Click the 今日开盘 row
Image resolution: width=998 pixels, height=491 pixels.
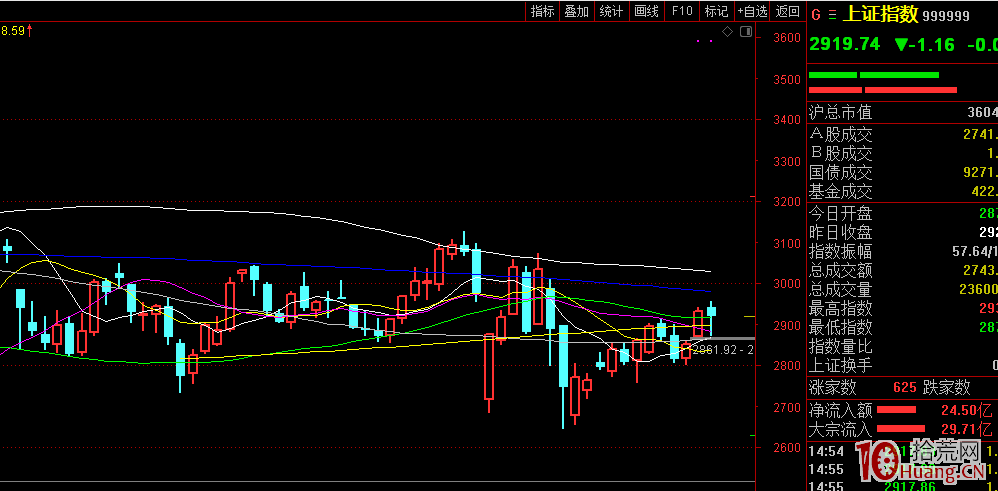(x=903, y=213)
